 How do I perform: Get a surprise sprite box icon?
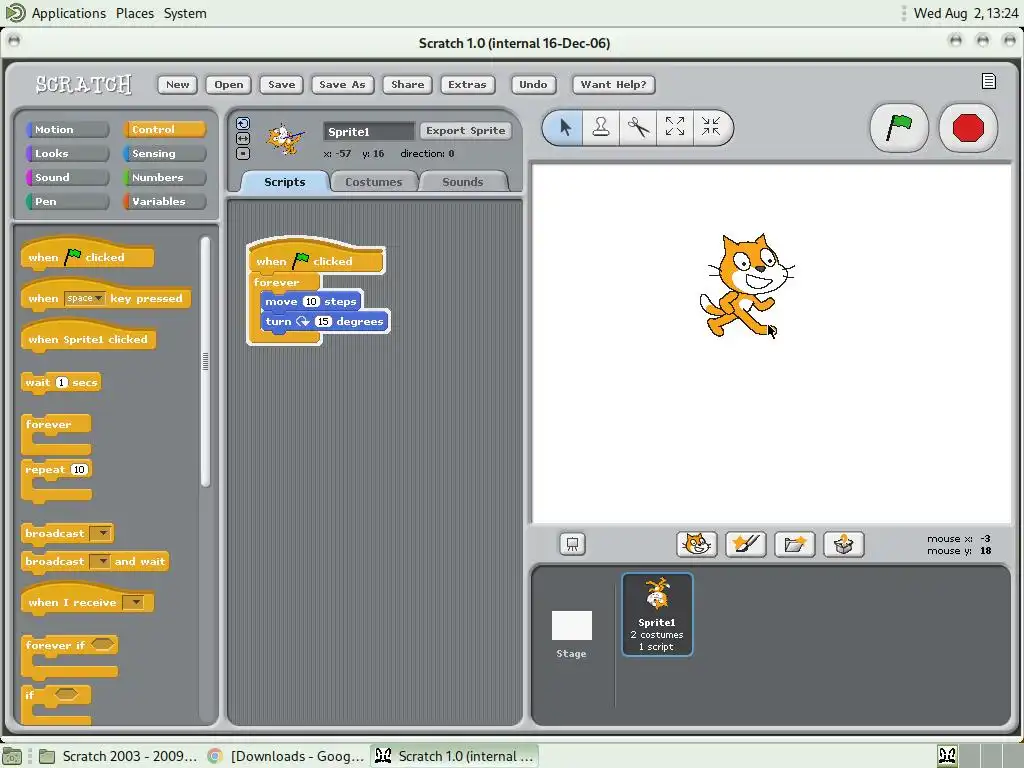pyautogui.click(x=844, y=544)
